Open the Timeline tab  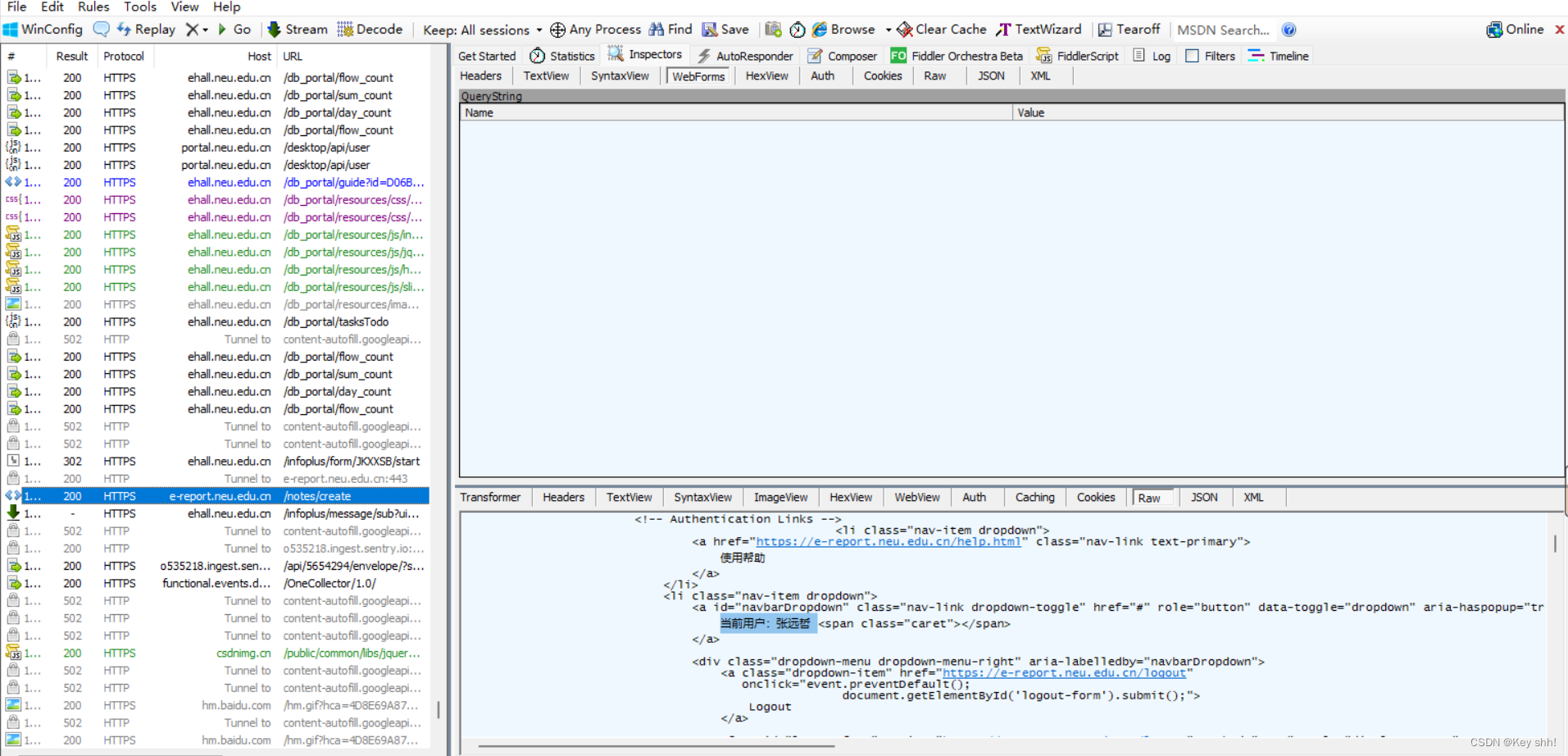point(1279,56)
